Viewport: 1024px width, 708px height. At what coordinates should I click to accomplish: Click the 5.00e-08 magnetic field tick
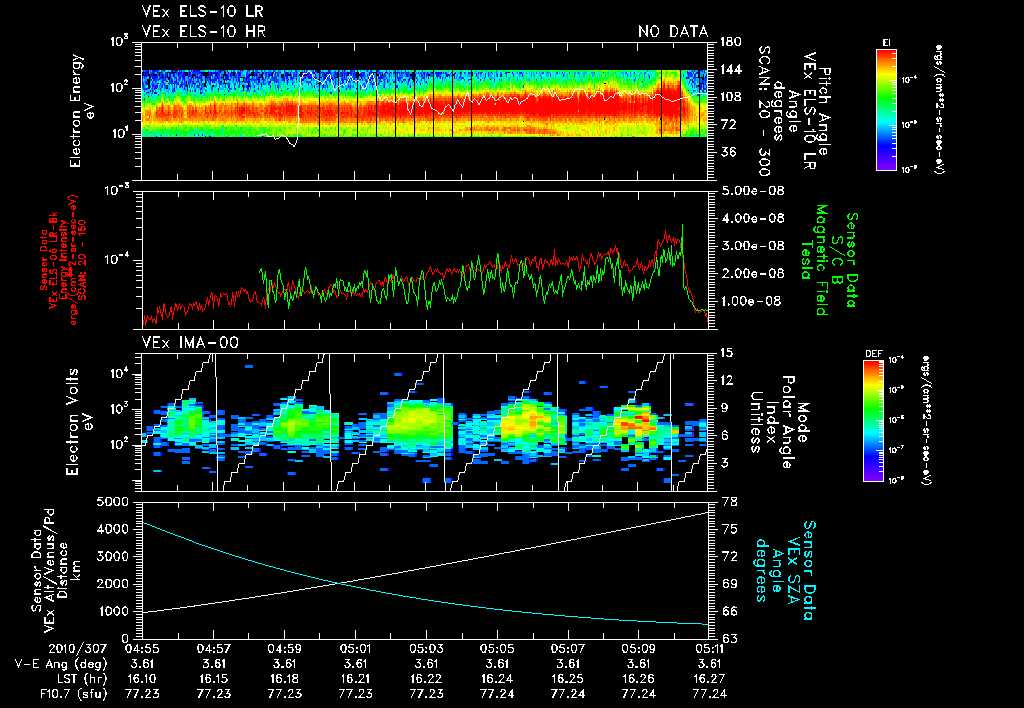point(753,191)
